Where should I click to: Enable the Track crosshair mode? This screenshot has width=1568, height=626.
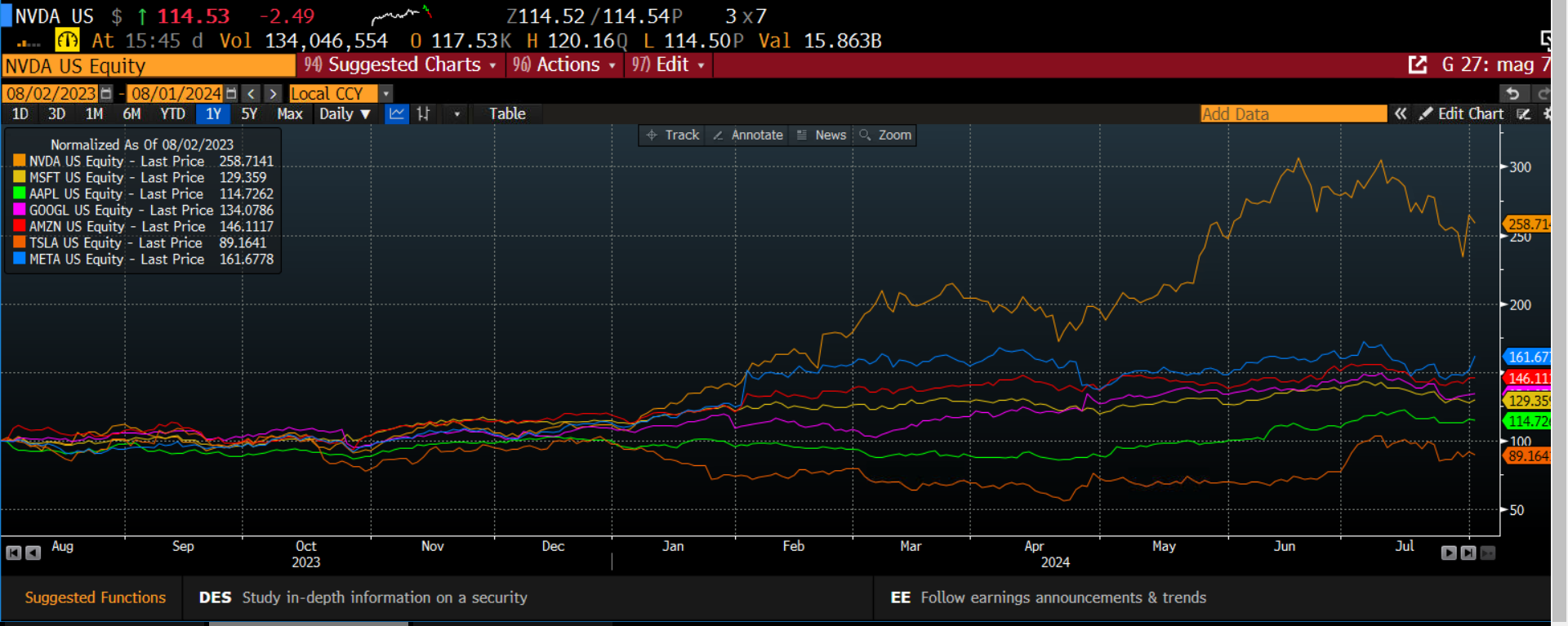[673, 135]
